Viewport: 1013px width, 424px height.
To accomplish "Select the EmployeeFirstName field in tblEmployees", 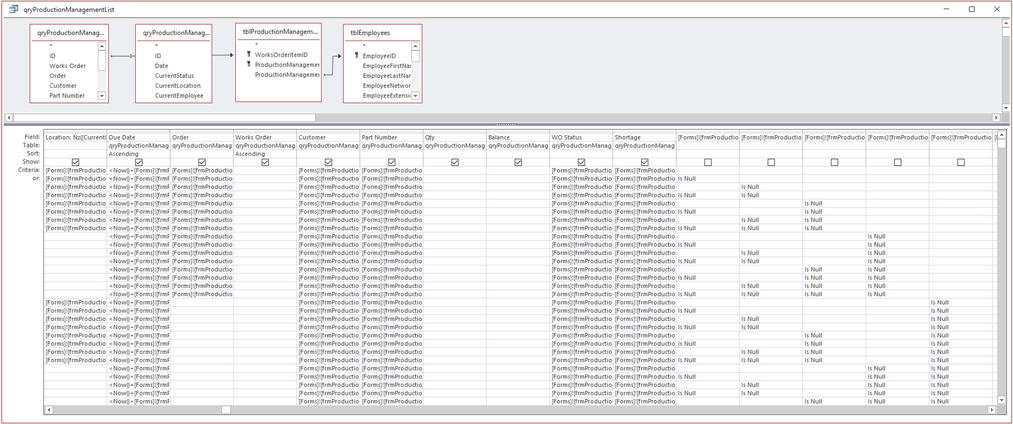I will (x=386, y=66).
